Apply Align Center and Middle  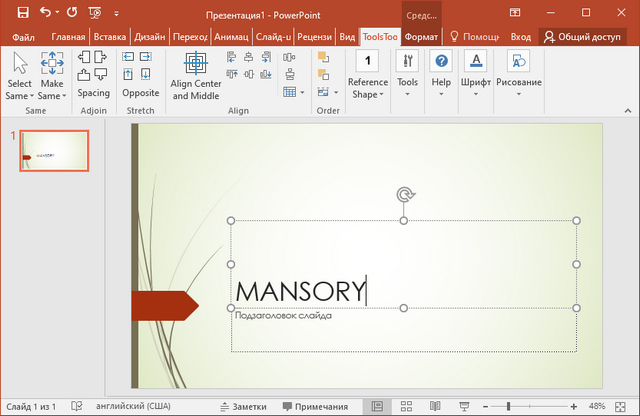click(196, 75)
